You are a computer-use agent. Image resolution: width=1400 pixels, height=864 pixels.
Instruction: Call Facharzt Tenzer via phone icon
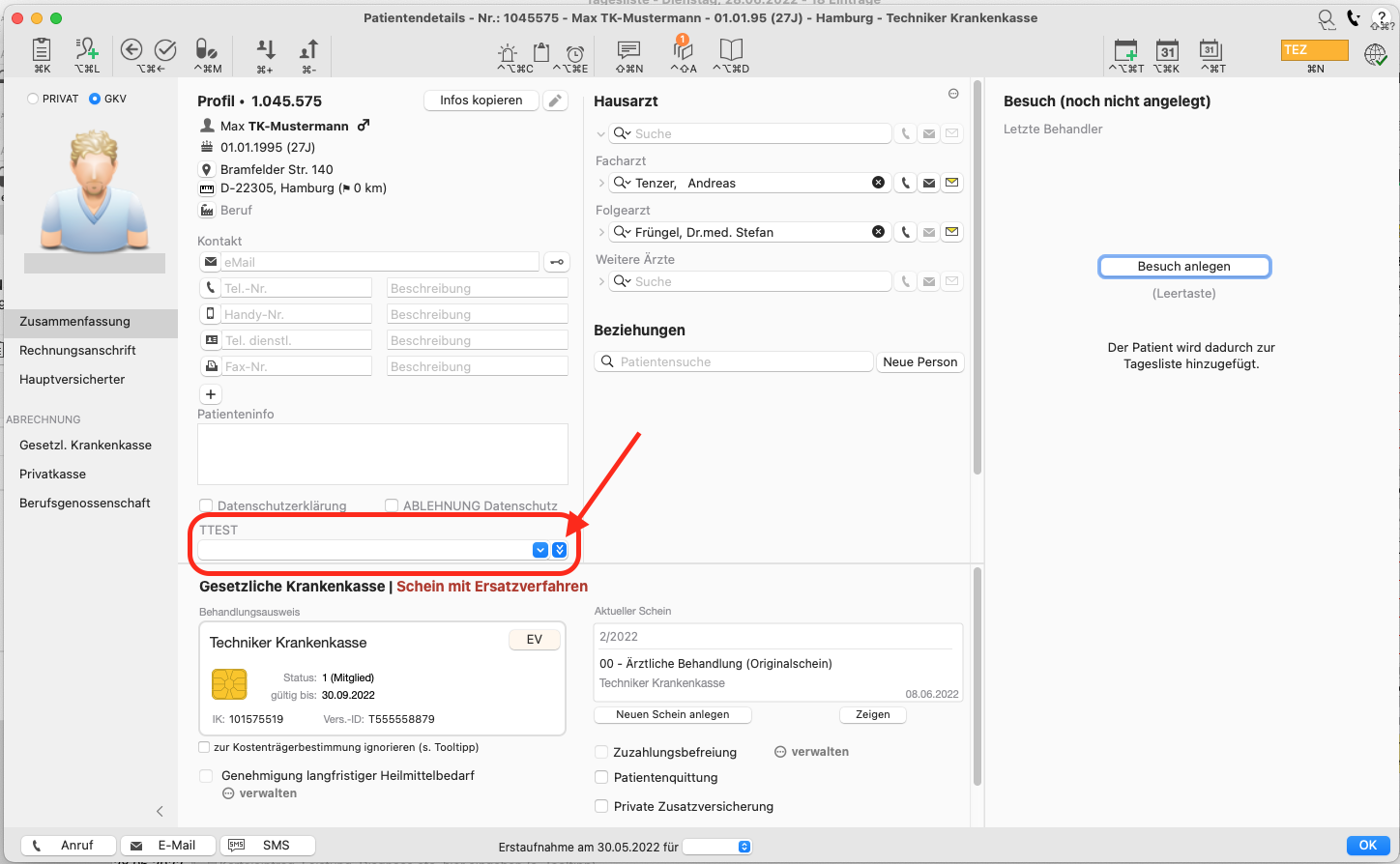tap(905, 183)
